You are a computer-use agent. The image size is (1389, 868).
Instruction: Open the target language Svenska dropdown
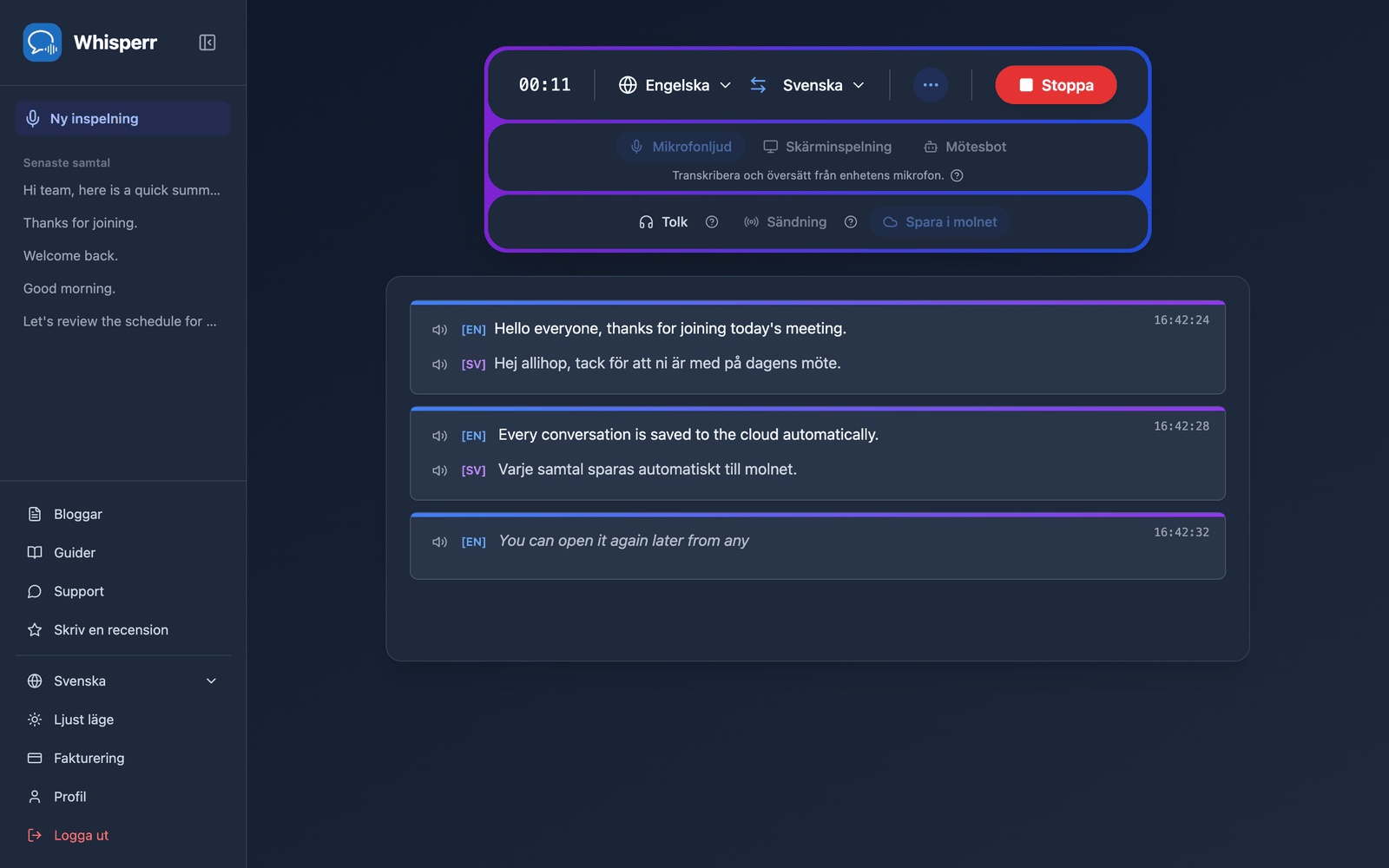(x=823, y=85)
